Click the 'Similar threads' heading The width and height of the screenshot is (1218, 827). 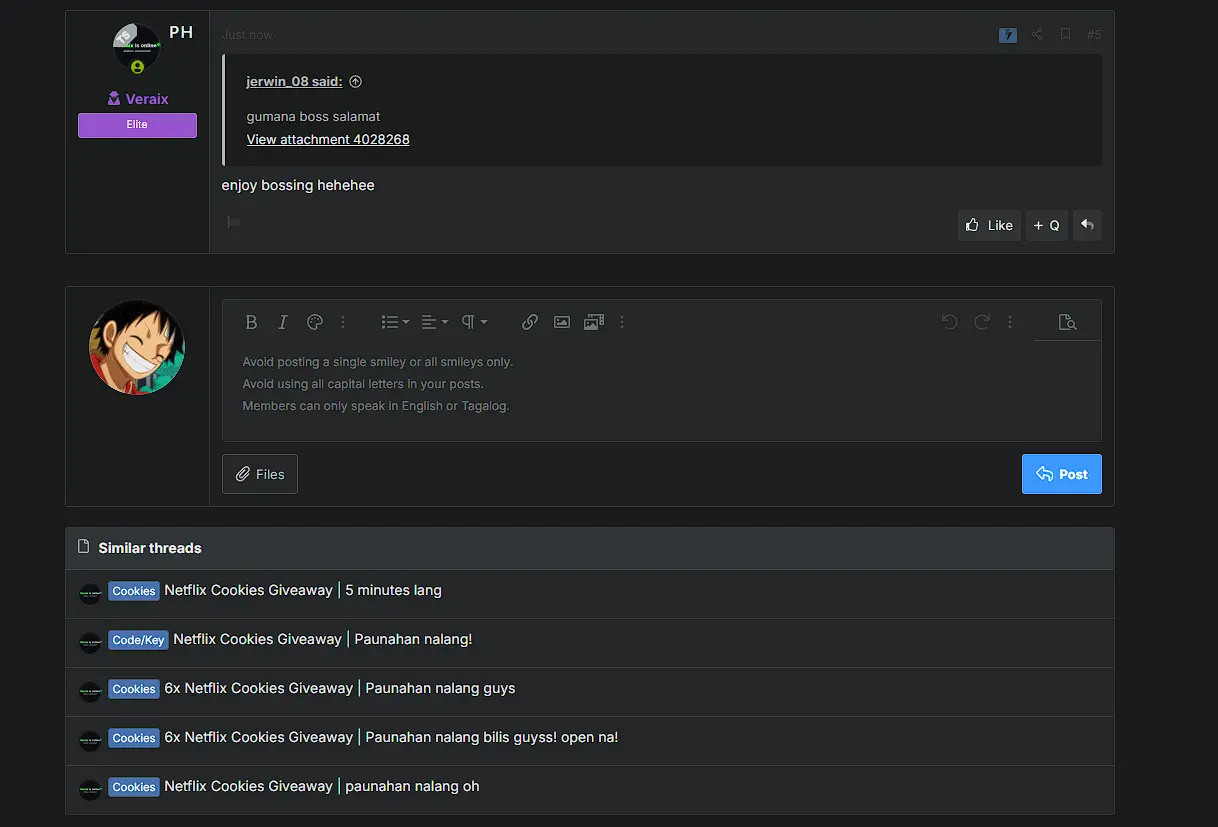point(150,548)
